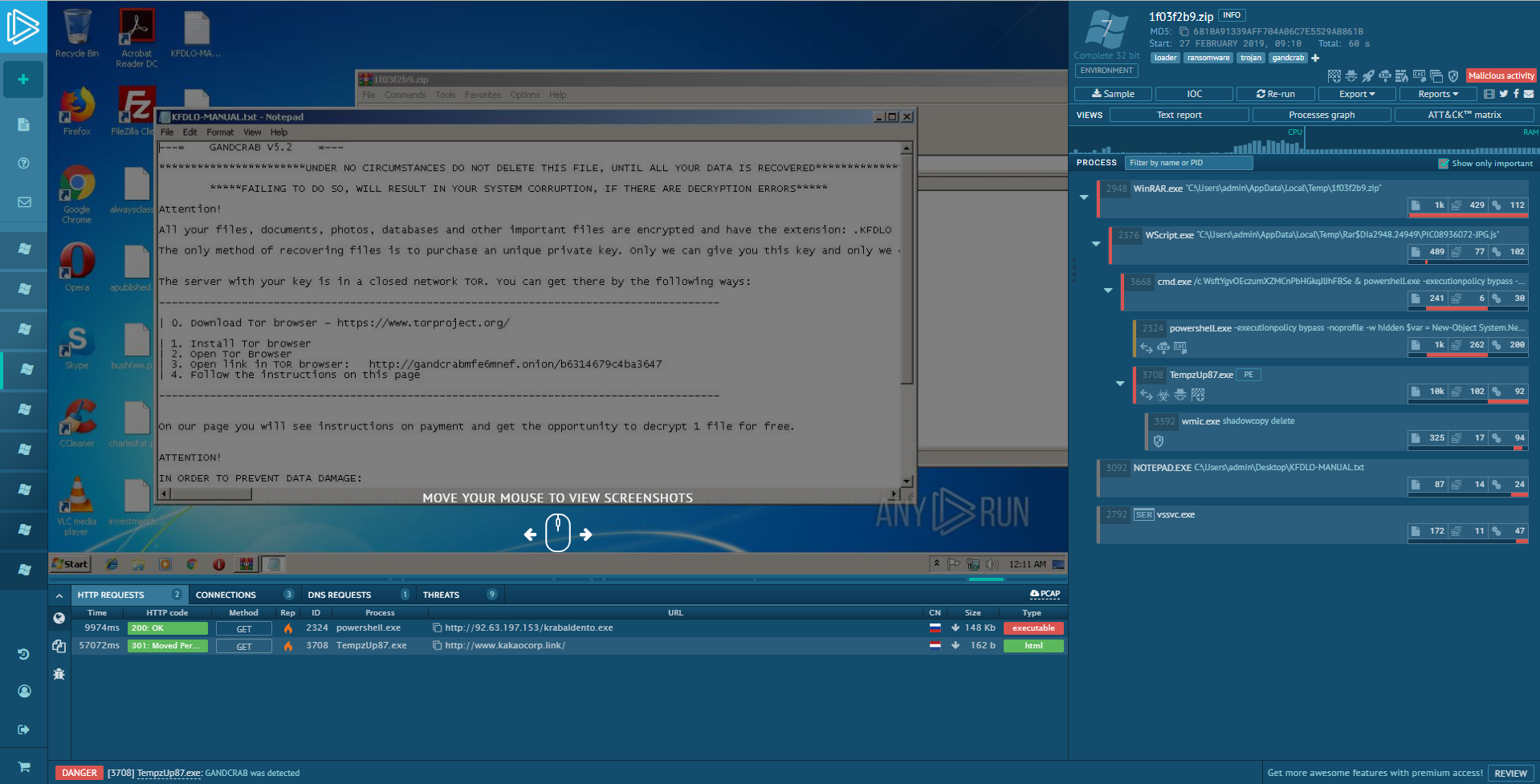Click the globe icon beside the HTTP requests table
This screenshot has width=1540, height=784.
(x=59, y=618)
